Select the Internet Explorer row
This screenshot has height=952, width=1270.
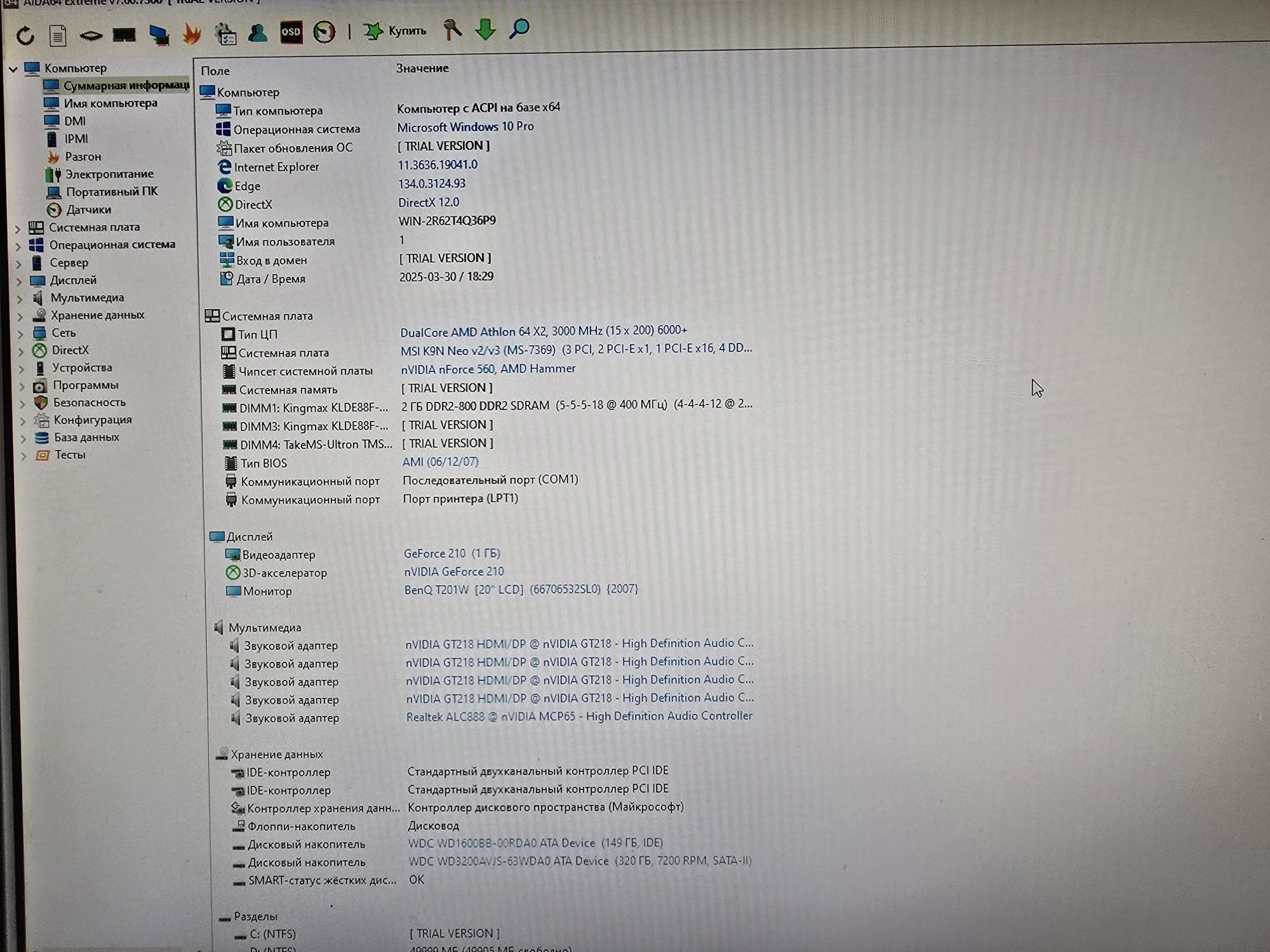(348, 166)
